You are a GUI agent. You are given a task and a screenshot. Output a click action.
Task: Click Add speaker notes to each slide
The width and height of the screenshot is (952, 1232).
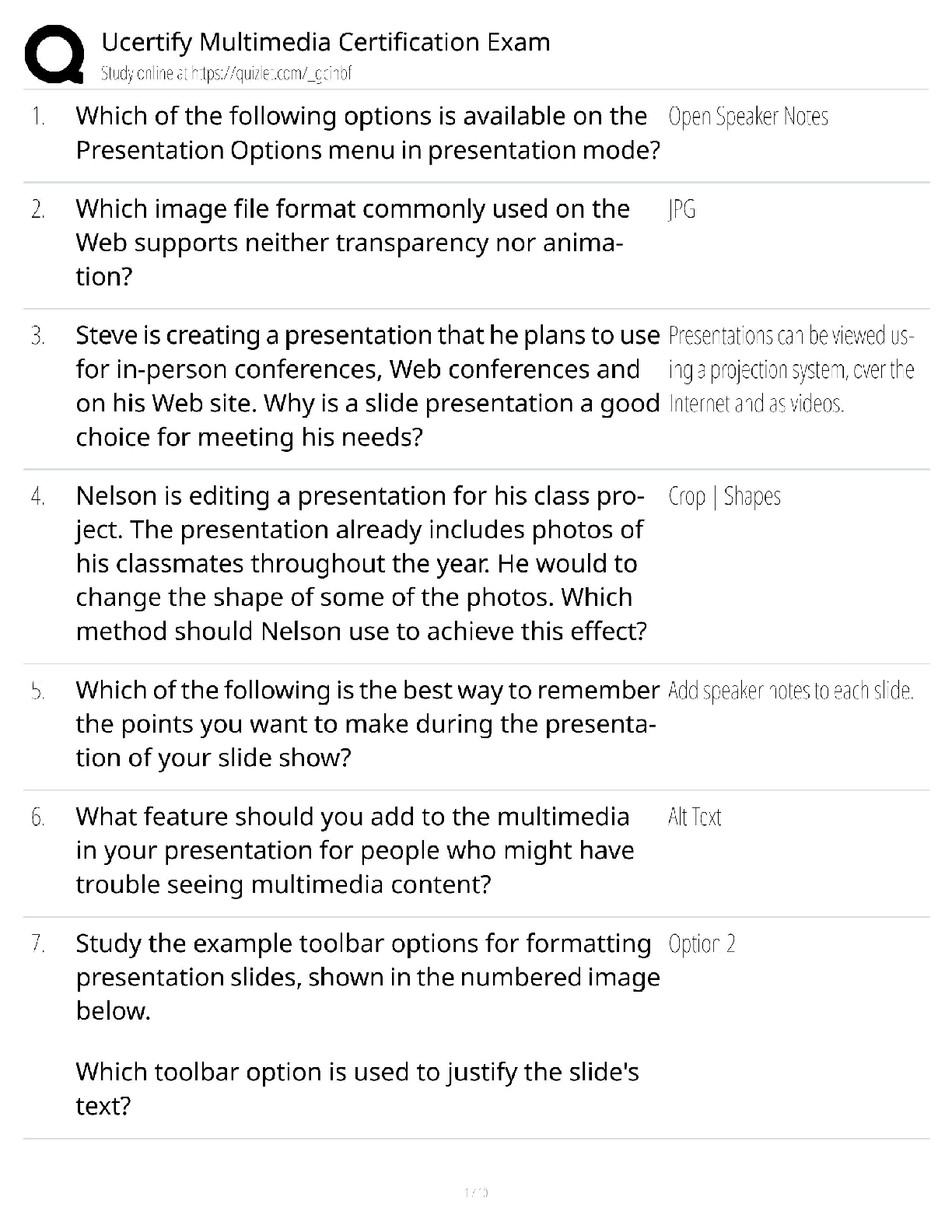pos(790,691)
